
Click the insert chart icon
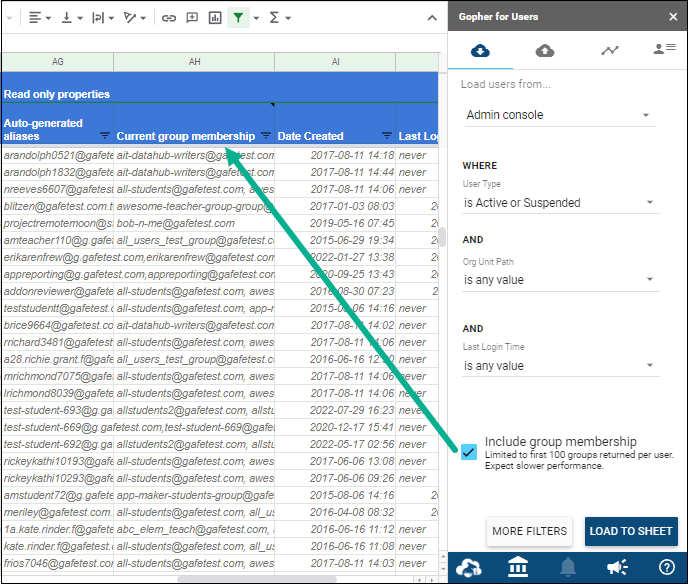[x=215, y=18]
